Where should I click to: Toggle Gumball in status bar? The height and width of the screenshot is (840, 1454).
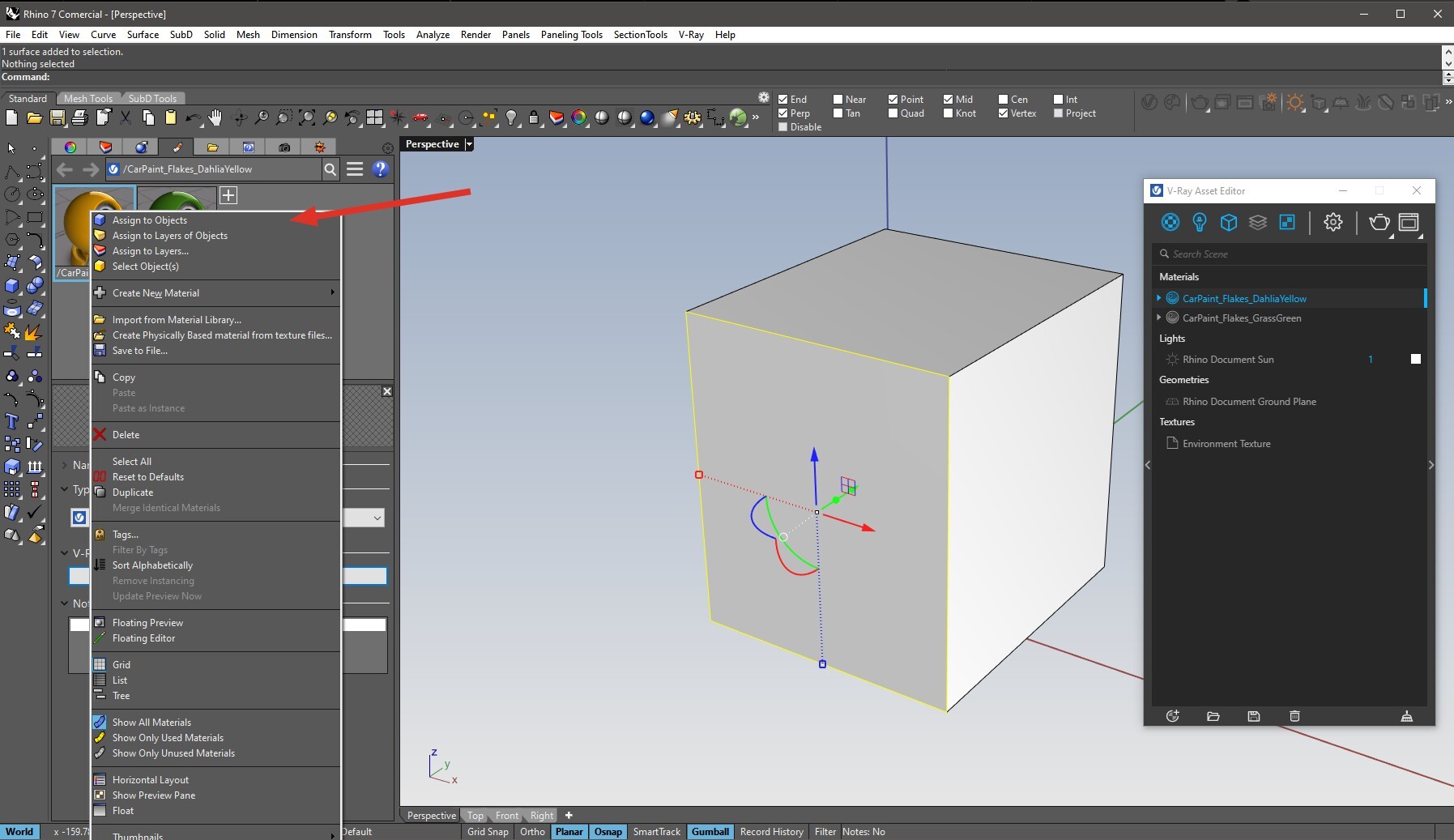click(x=710, y=832)
